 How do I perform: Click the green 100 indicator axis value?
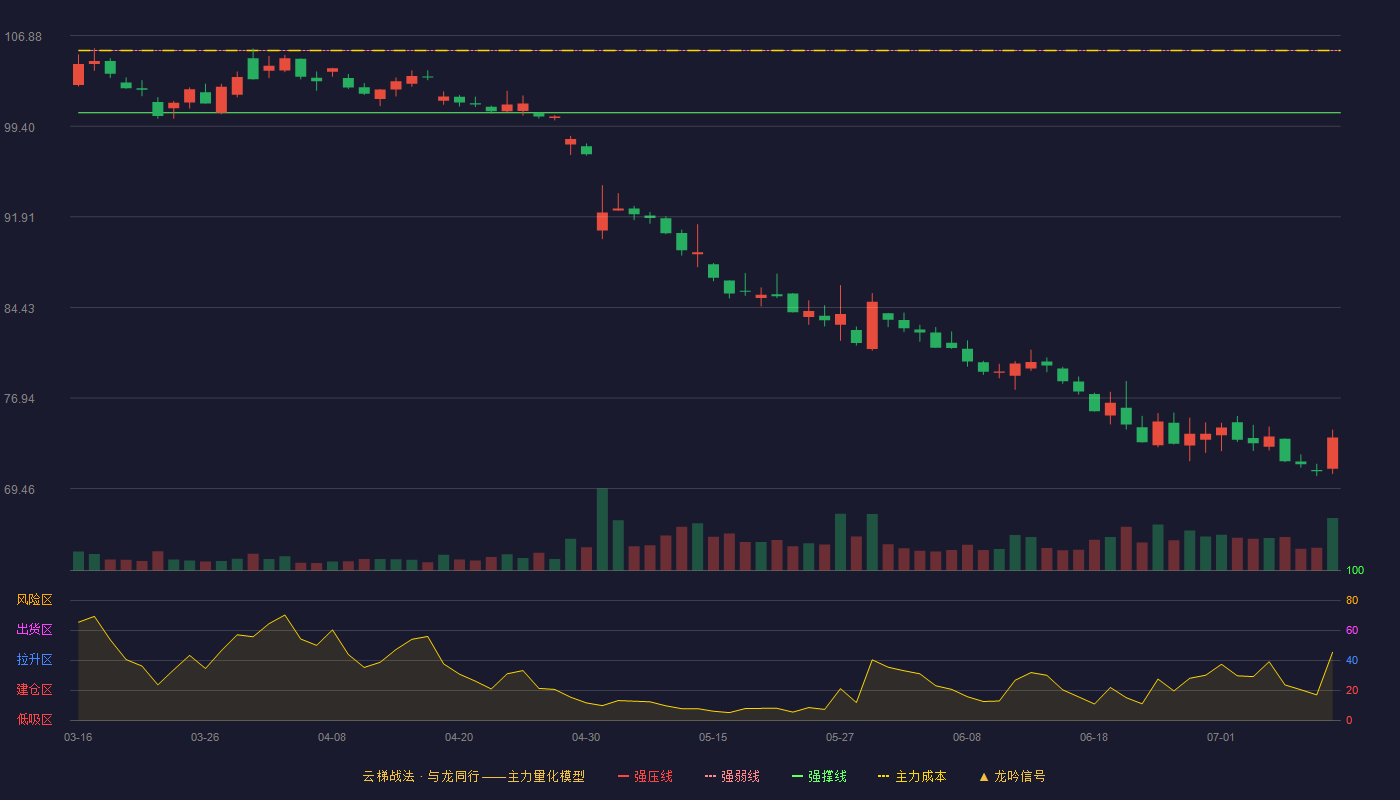(1355, 571)
